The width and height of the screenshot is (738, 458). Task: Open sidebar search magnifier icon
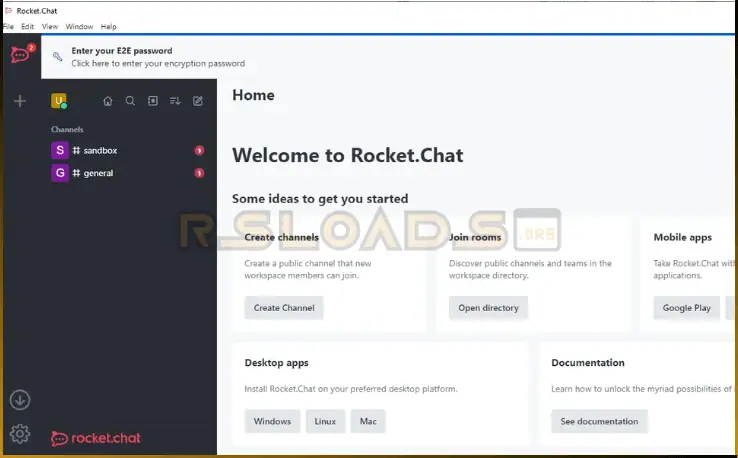130,101
